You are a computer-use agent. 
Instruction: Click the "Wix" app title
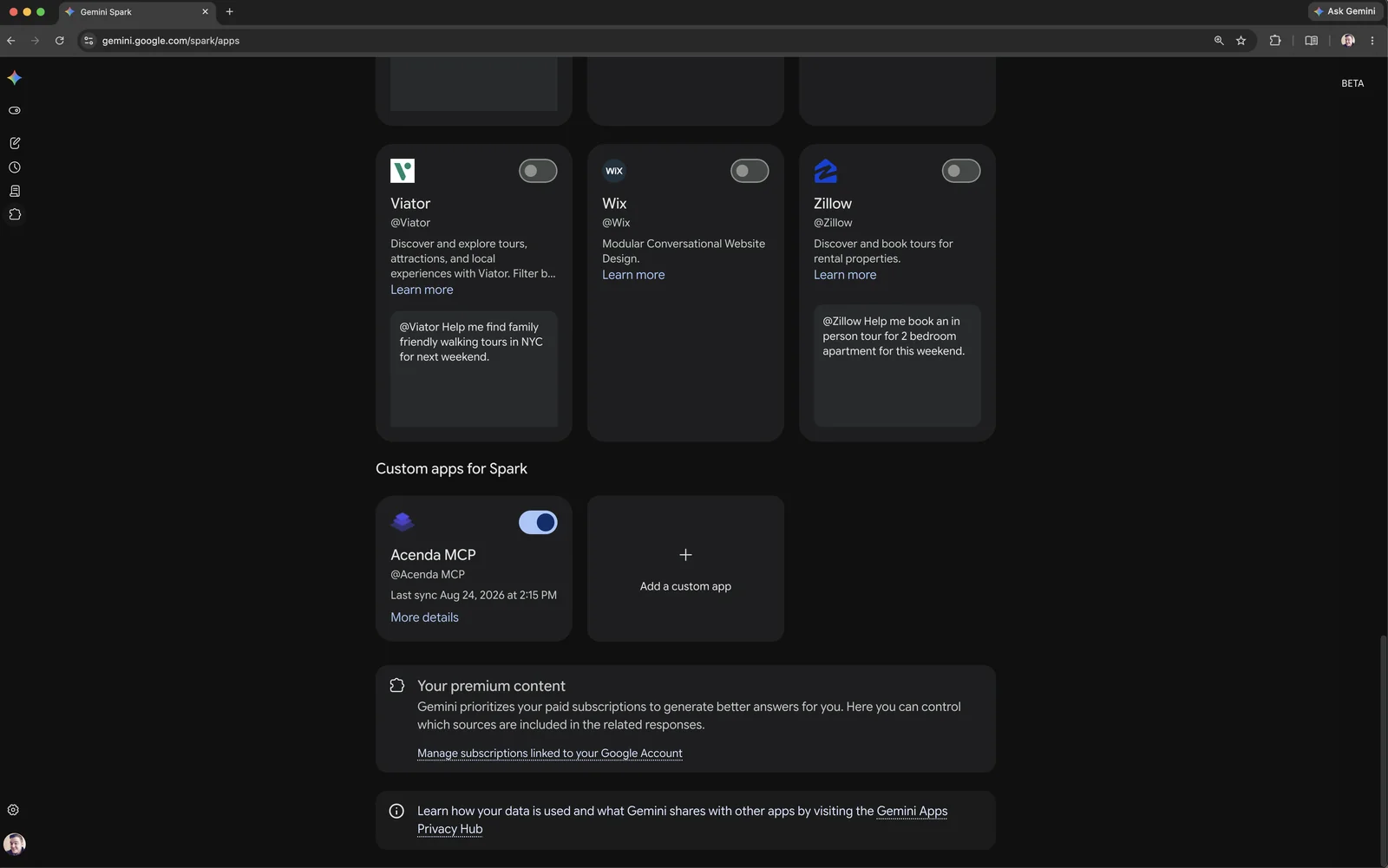(x=614, y=204)
